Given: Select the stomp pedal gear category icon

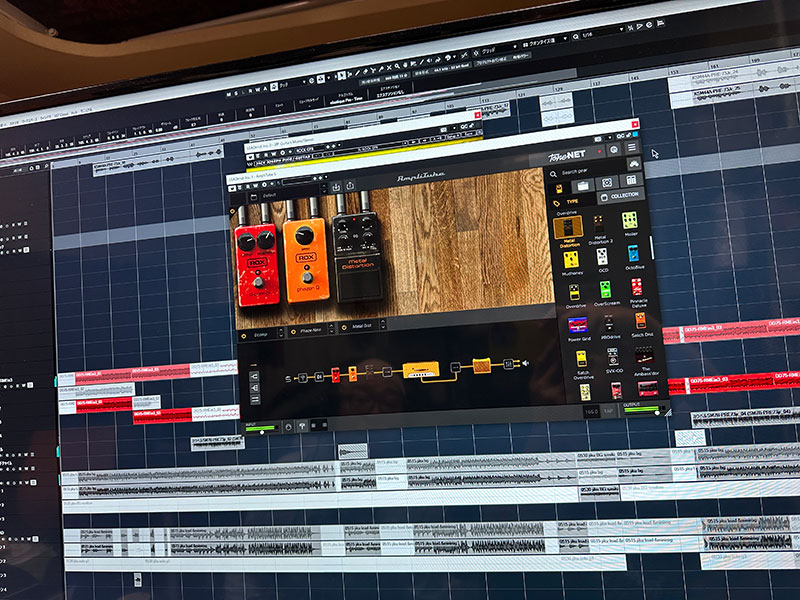Looking at the screenshot, I should [560, 189].
